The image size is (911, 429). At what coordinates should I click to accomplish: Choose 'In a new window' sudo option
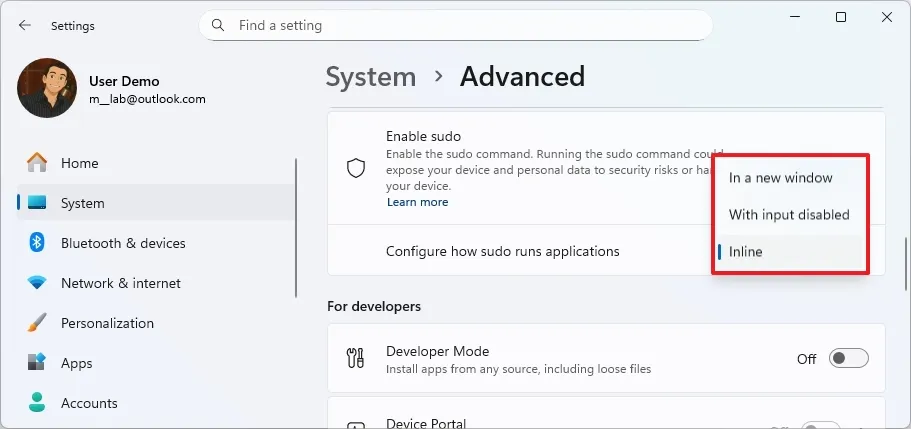pos(790,178)
